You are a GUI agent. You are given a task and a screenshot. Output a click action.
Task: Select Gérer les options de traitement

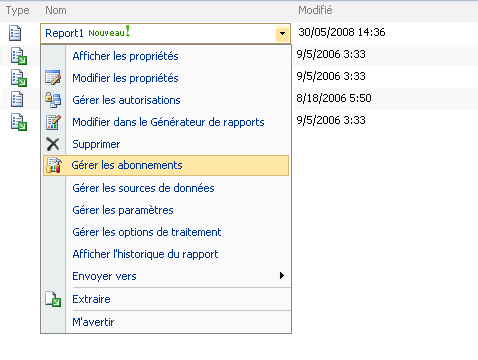(x=147, y=232)
